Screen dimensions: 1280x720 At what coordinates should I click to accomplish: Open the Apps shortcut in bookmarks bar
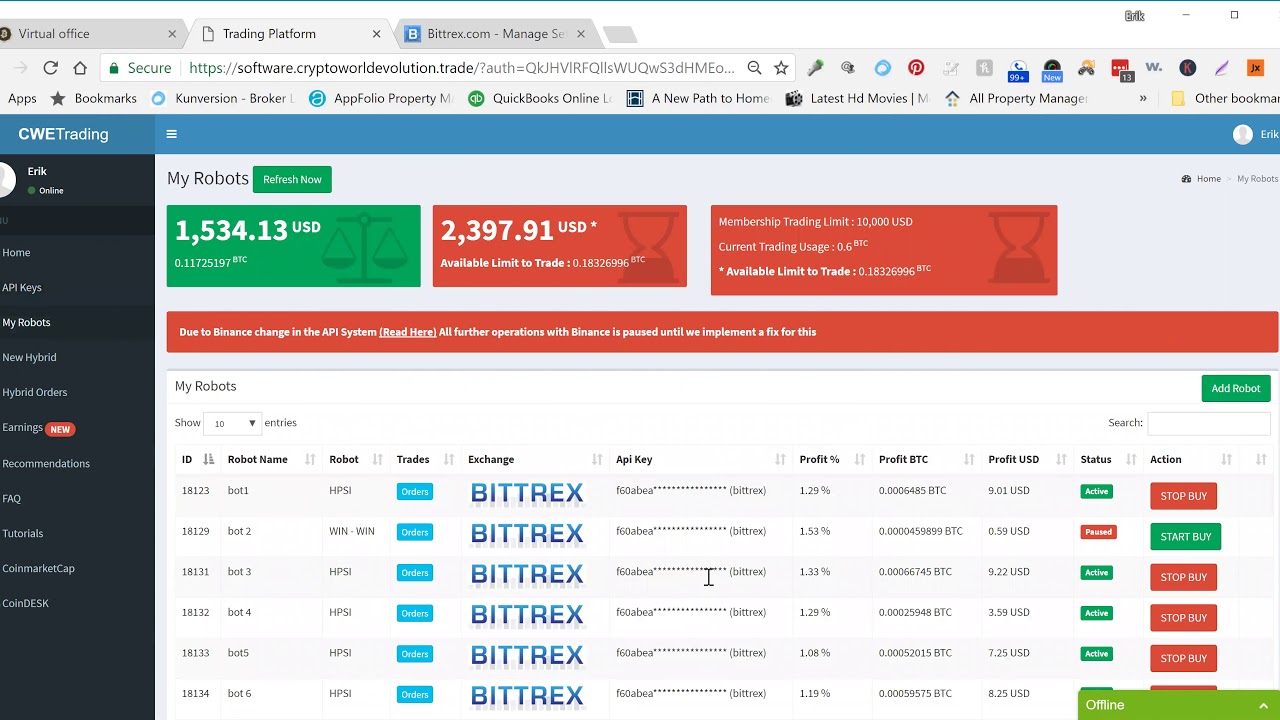pyautogui.click(x=22, y=98)
